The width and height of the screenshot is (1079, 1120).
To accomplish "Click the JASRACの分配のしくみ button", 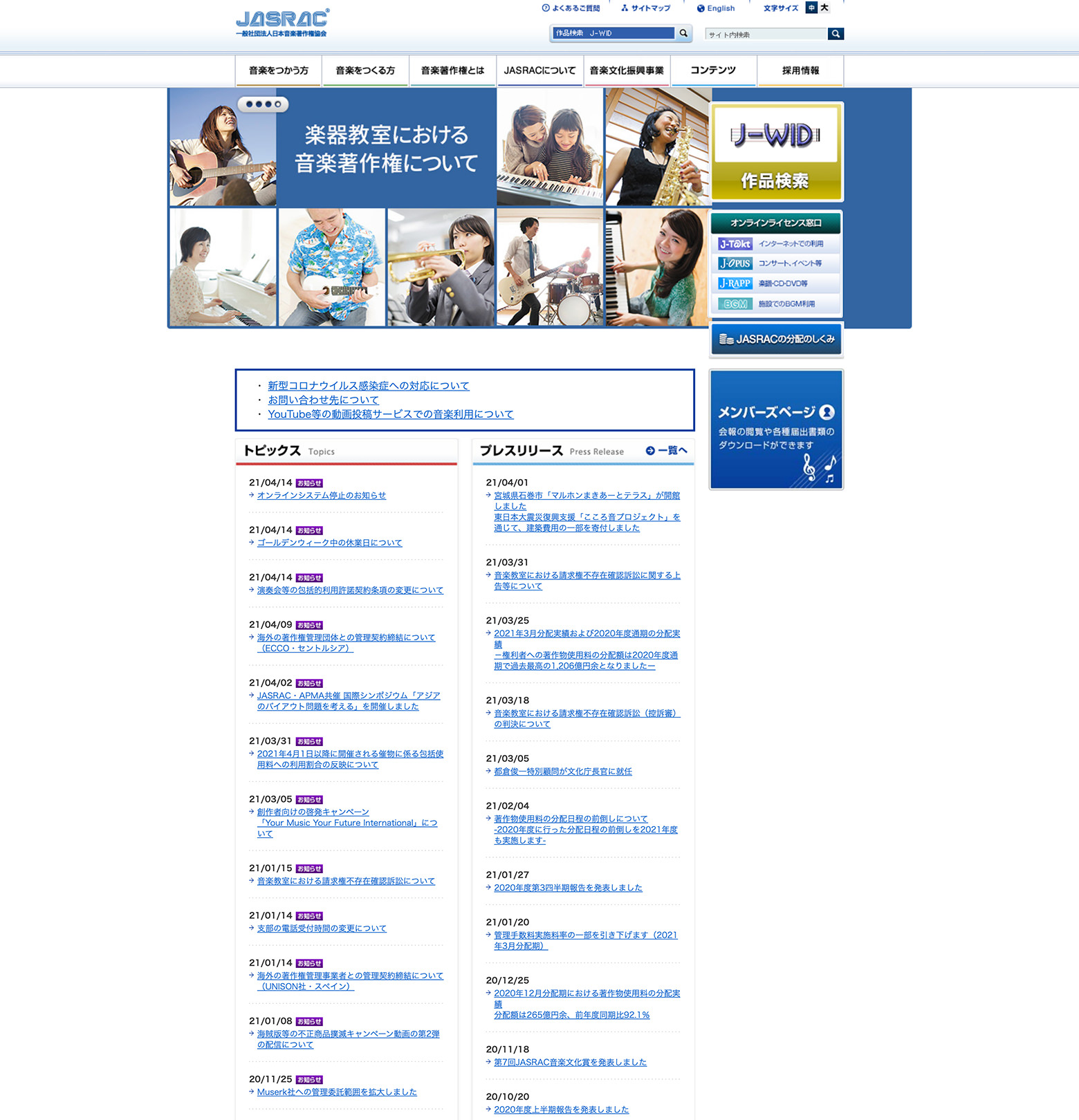I will pyautogui.click(x=776, y=339).
